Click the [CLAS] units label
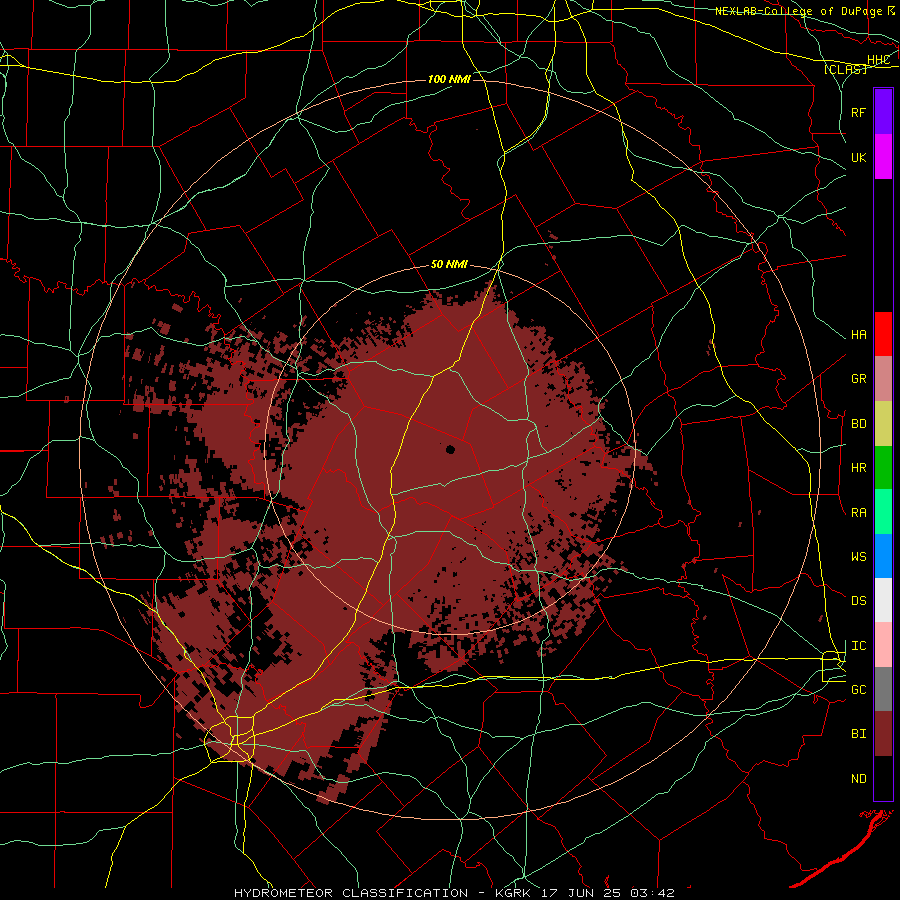 coord(845,70)
